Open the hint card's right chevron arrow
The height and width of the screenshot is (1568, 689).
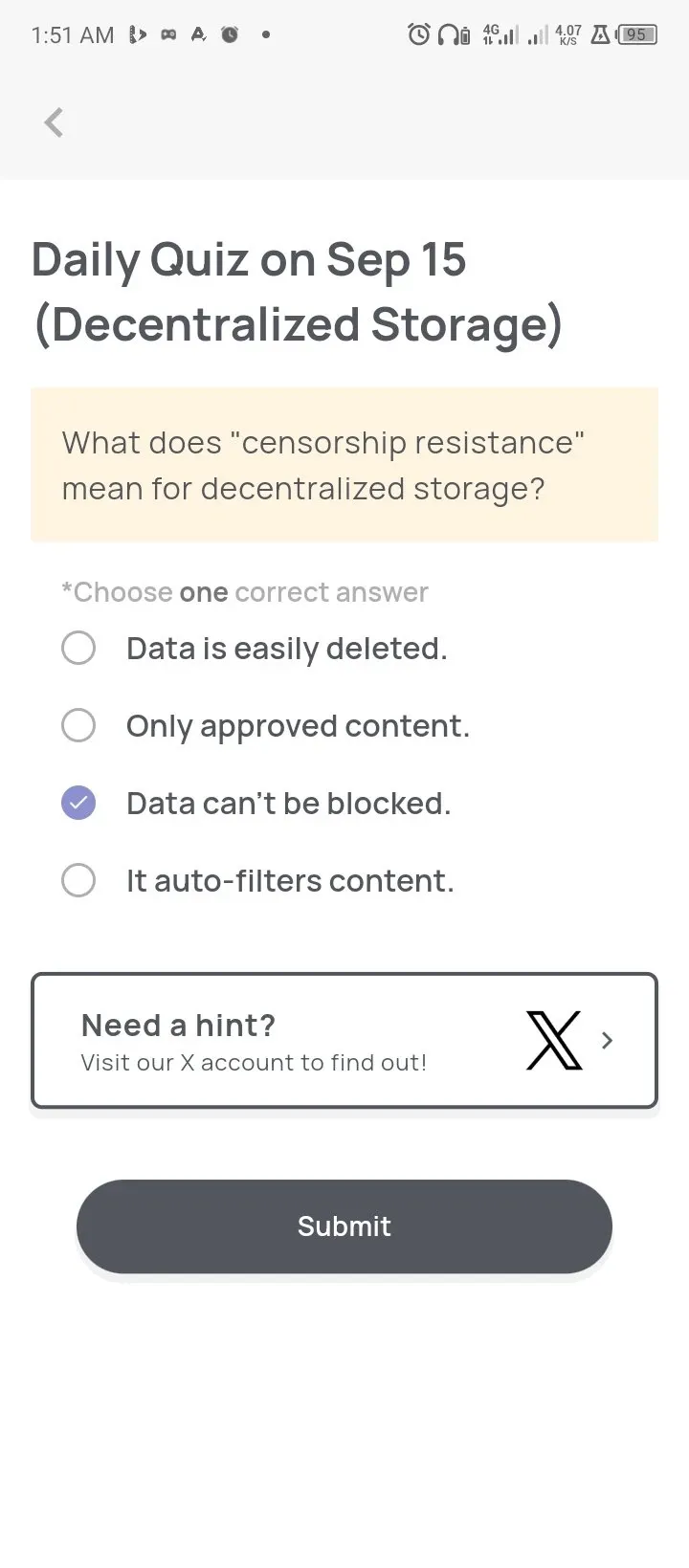[x=607, y=1040]
